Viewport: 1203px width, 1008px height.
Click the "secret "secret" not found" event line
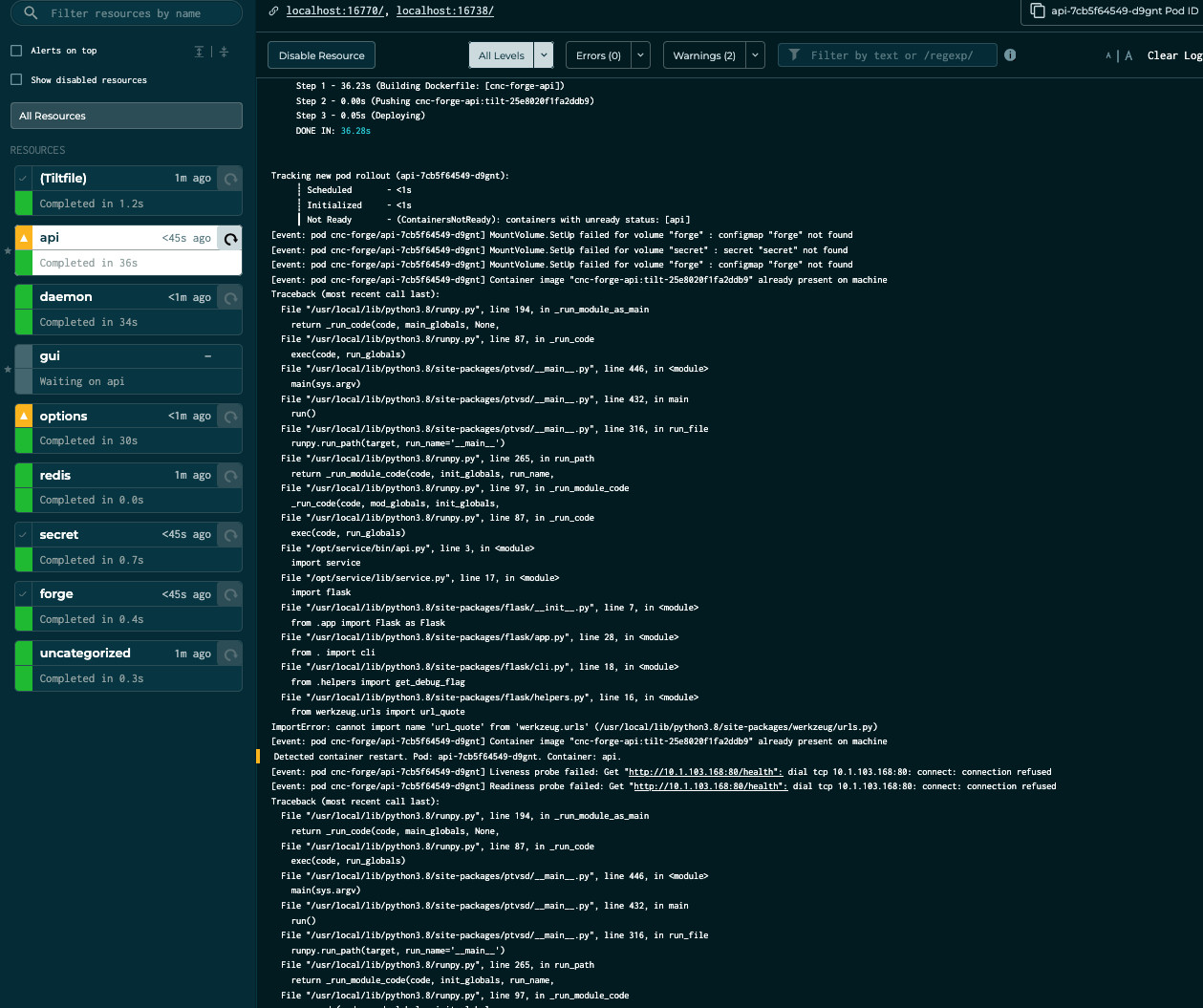pyautogui.click(x=560, y=250)
